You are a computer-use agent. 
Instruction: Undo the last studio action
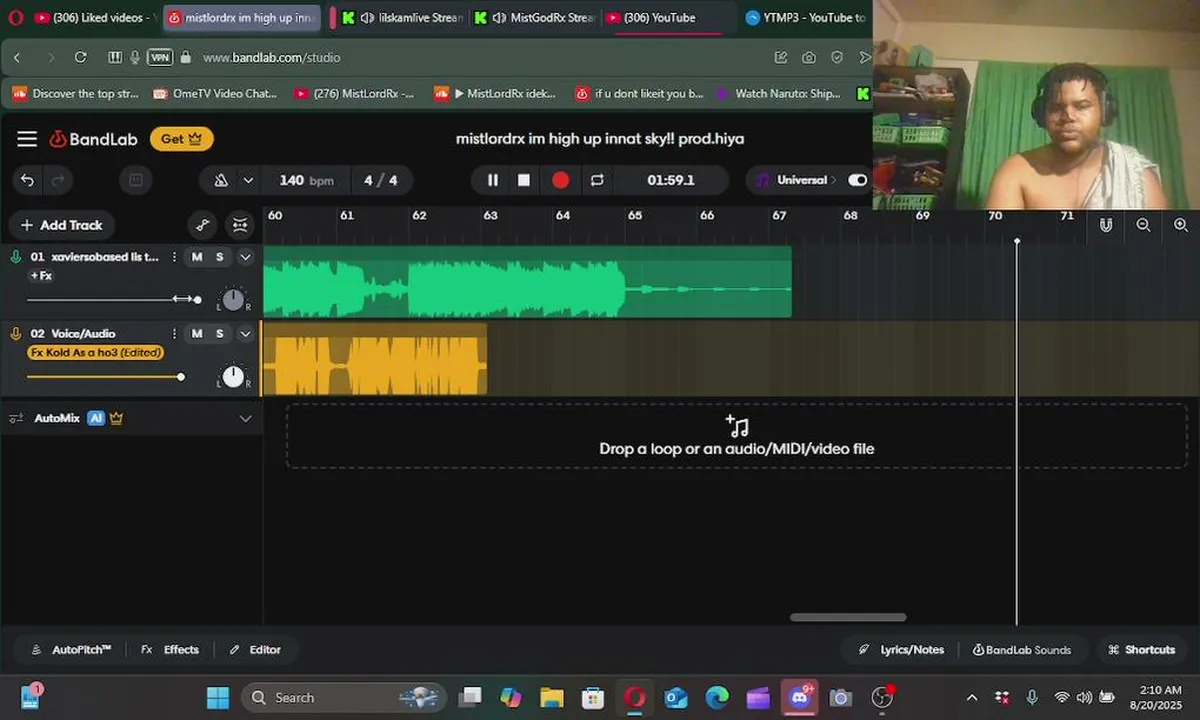pos(27,180)
